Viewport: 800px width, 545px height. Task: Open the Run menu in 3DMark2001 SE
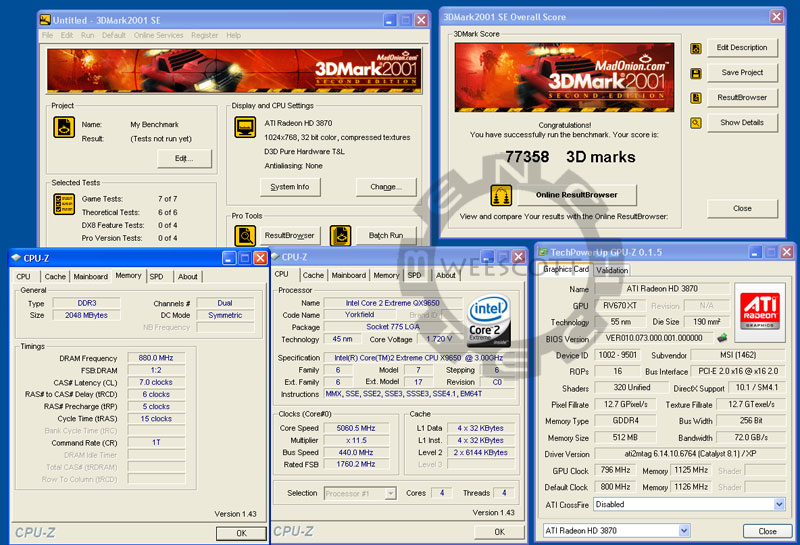click(87, 35)
